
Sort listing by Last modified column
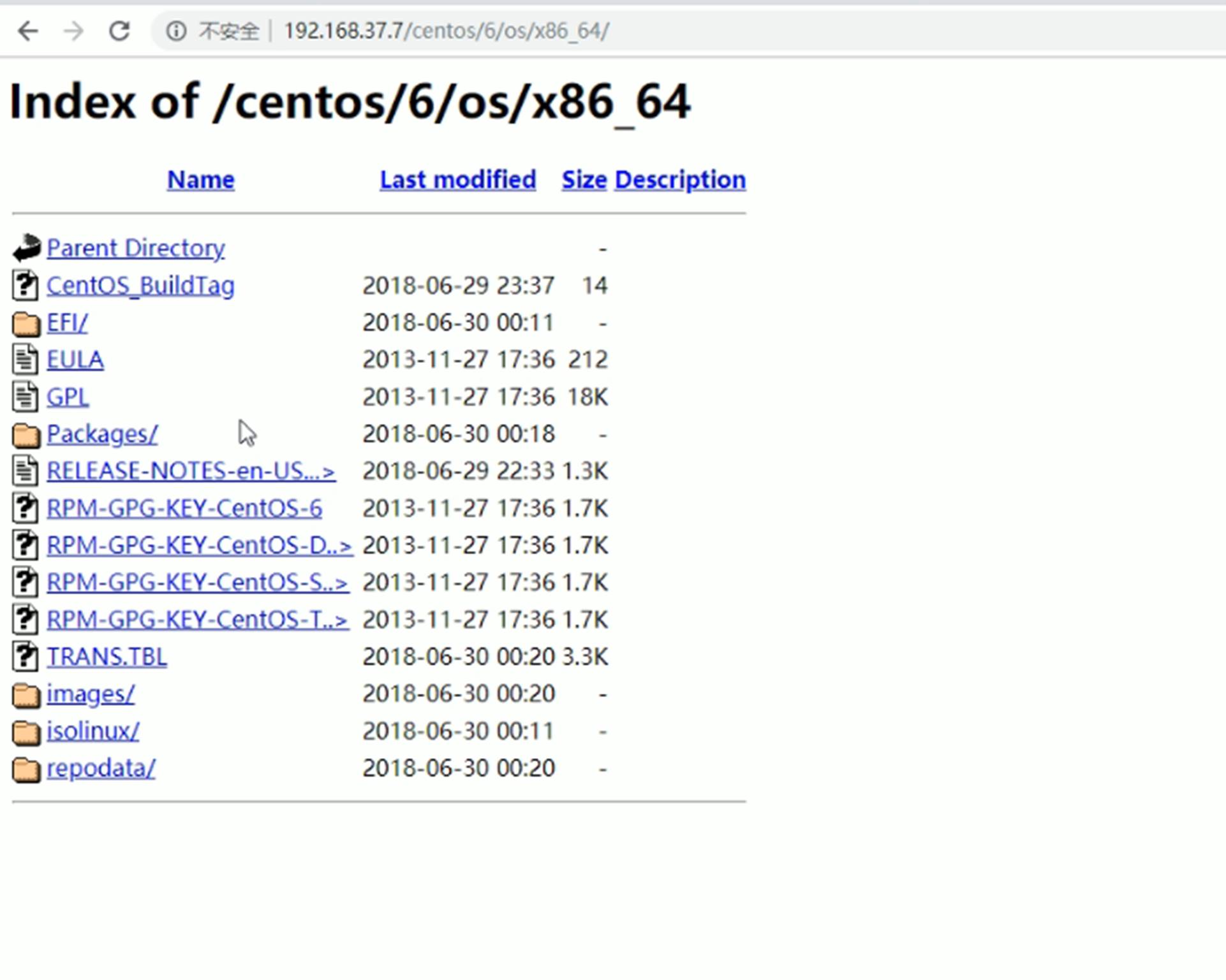[457, 180]
